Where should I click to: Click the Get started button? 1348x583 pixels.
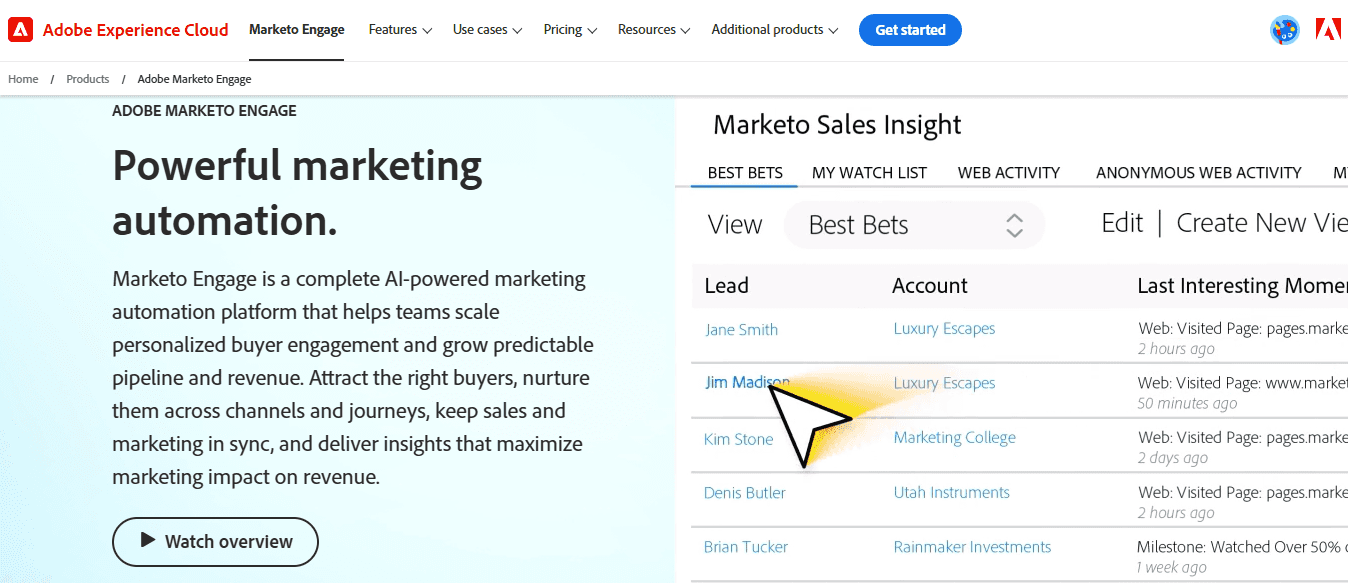tap(909, 30)
